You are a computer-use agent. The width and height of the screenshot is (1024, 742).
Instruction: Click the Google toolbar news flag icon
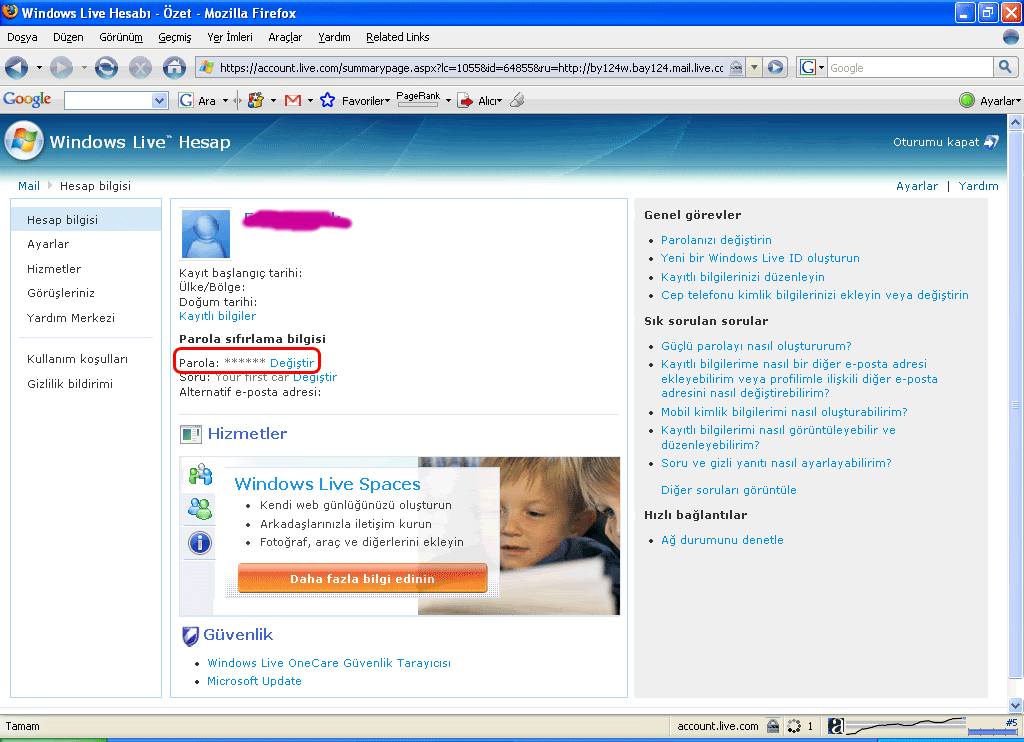click(x=255, y=101)
